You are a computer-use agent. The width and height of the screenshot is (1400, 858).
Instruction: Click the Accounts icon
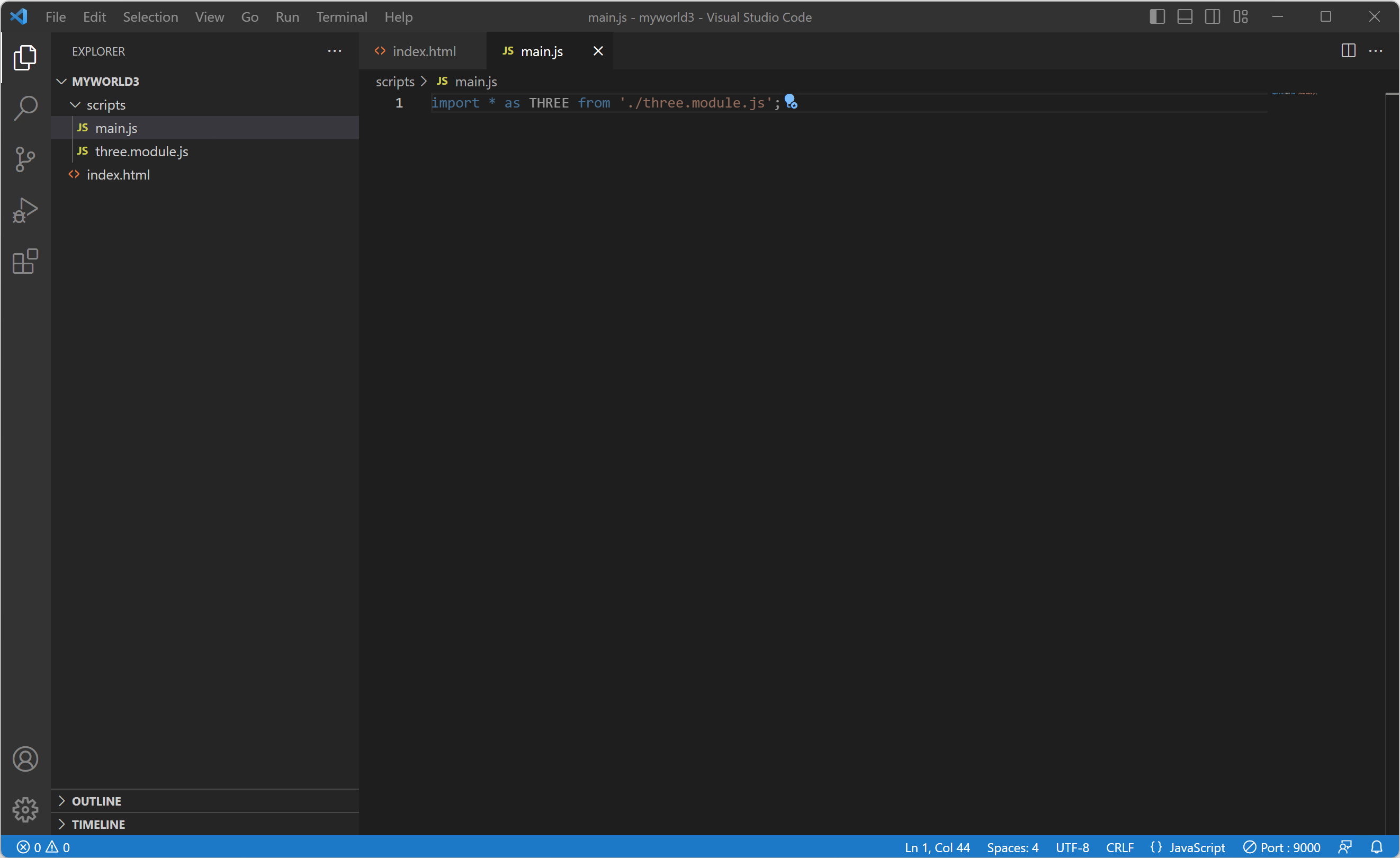click(25, 759)
